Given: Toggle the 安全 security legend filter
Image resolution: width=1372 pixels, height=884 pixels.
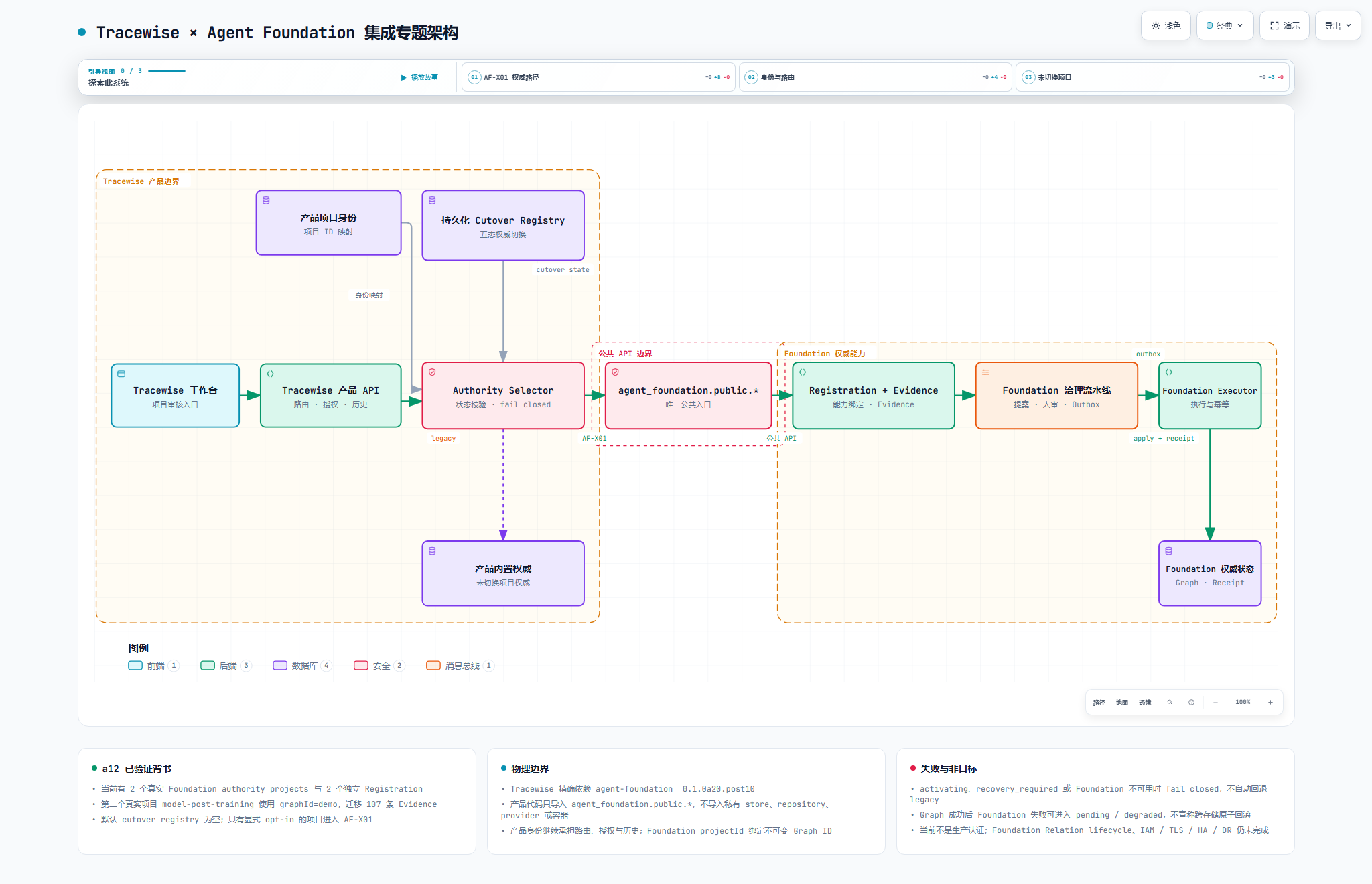Looking at the screenshot, I should (x=379, y=666).
